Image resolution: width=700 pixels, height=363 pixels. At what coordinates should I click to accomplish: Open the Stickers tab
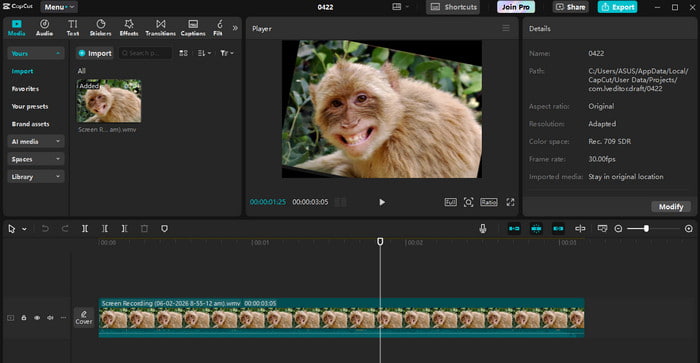(100, 28)
